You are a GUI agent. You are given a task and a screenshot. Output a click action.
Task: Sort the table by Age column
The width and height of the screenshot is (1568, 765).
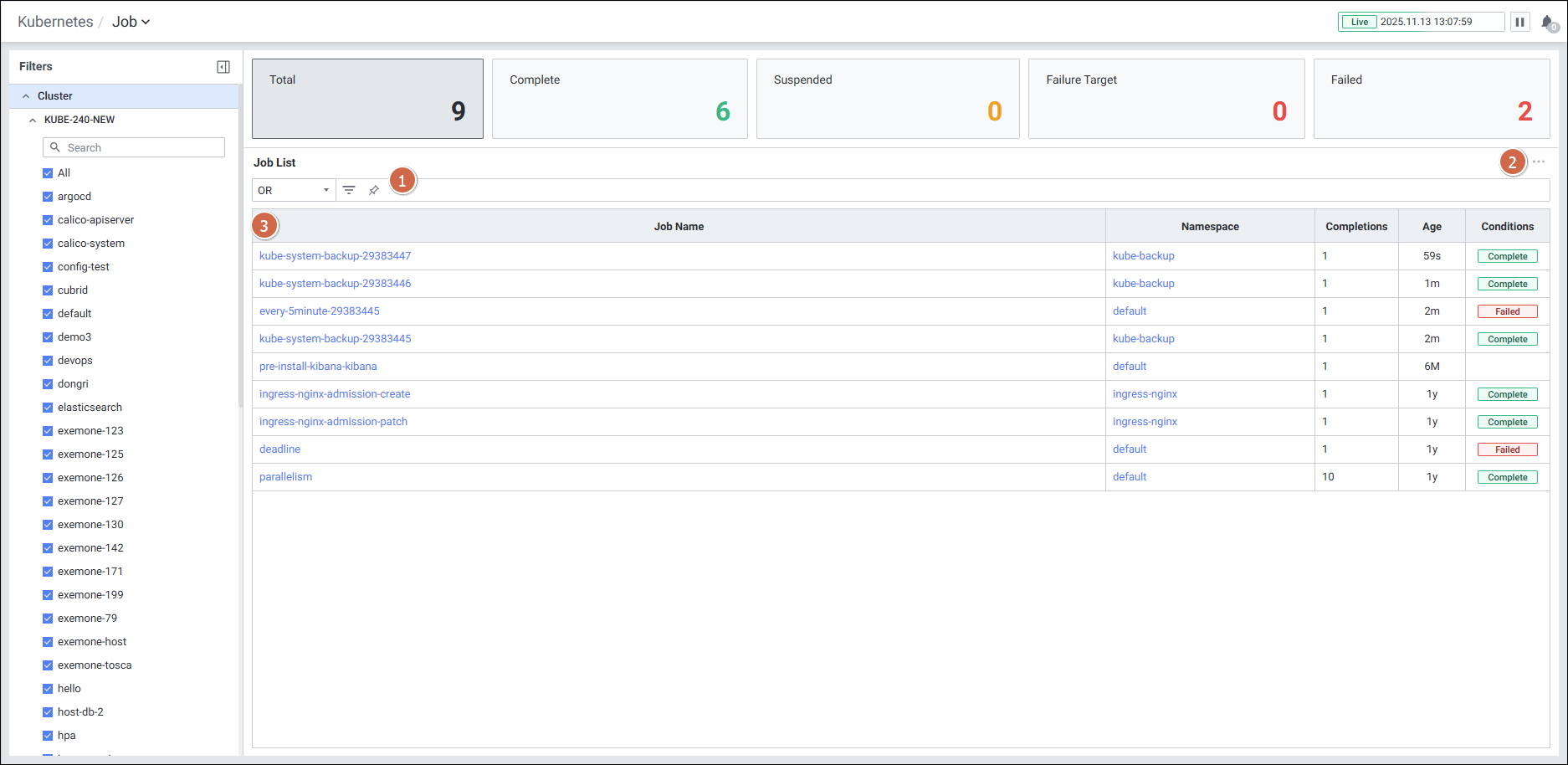click(1432, 226)
